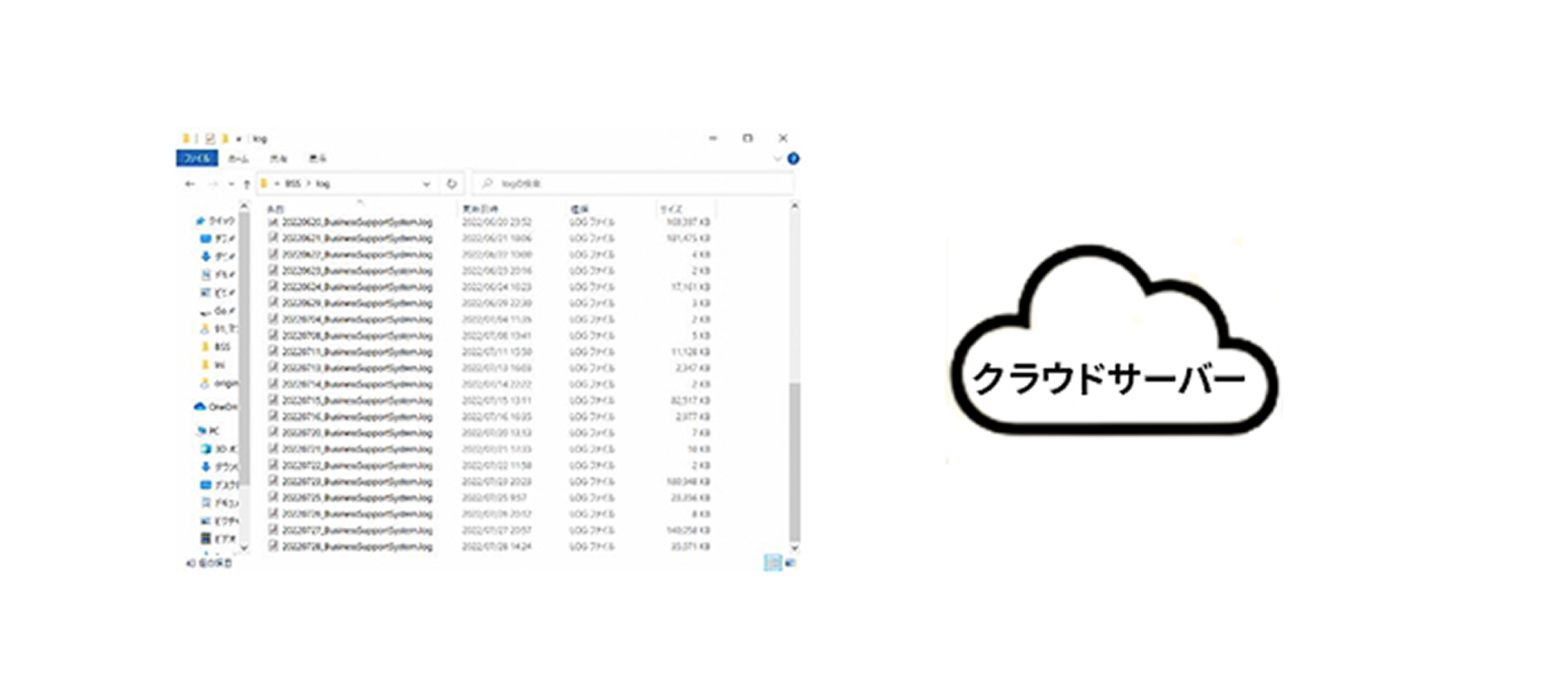
Task: Select the PC icon in the navigation pane
Action: pyautogui.click(x=201, y=431)
